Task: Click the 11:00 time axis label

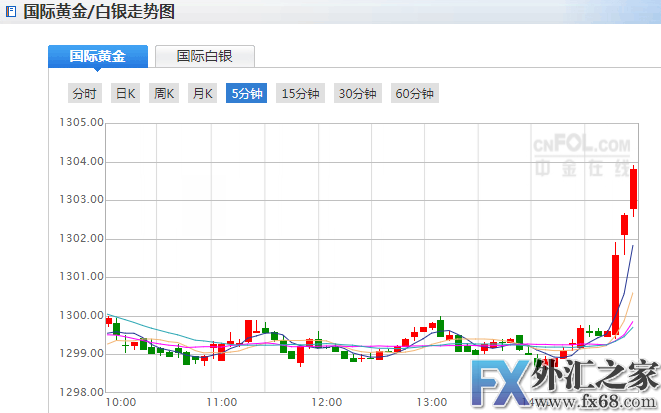Action: [222, 402]
